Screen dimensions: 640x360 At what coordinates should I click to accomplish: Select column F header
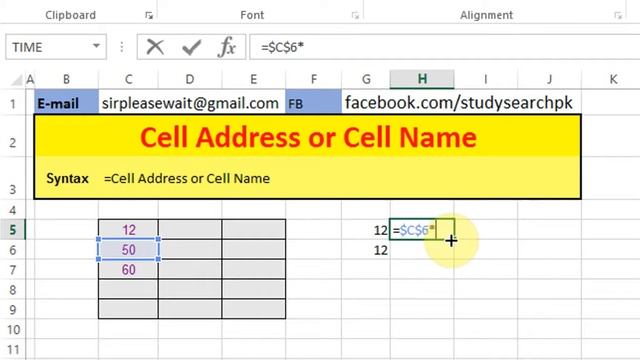click(x=313, y=79)
